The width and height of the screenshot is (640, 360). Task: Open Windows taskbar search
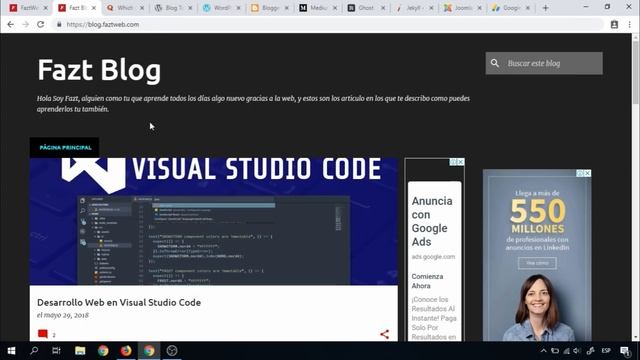coord(34,351)
